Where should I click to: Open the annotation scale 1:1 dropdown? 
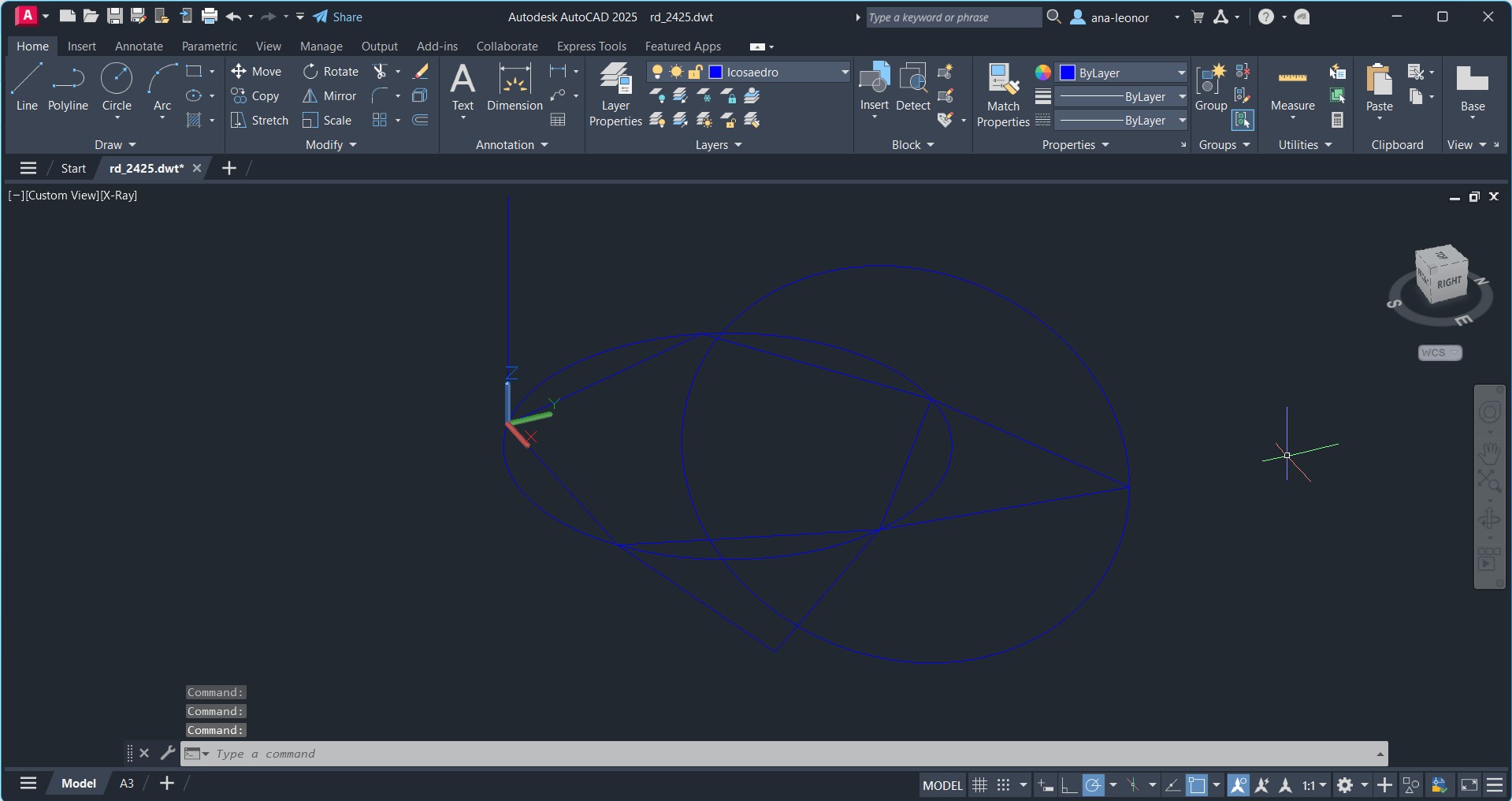coord(1314,785)
